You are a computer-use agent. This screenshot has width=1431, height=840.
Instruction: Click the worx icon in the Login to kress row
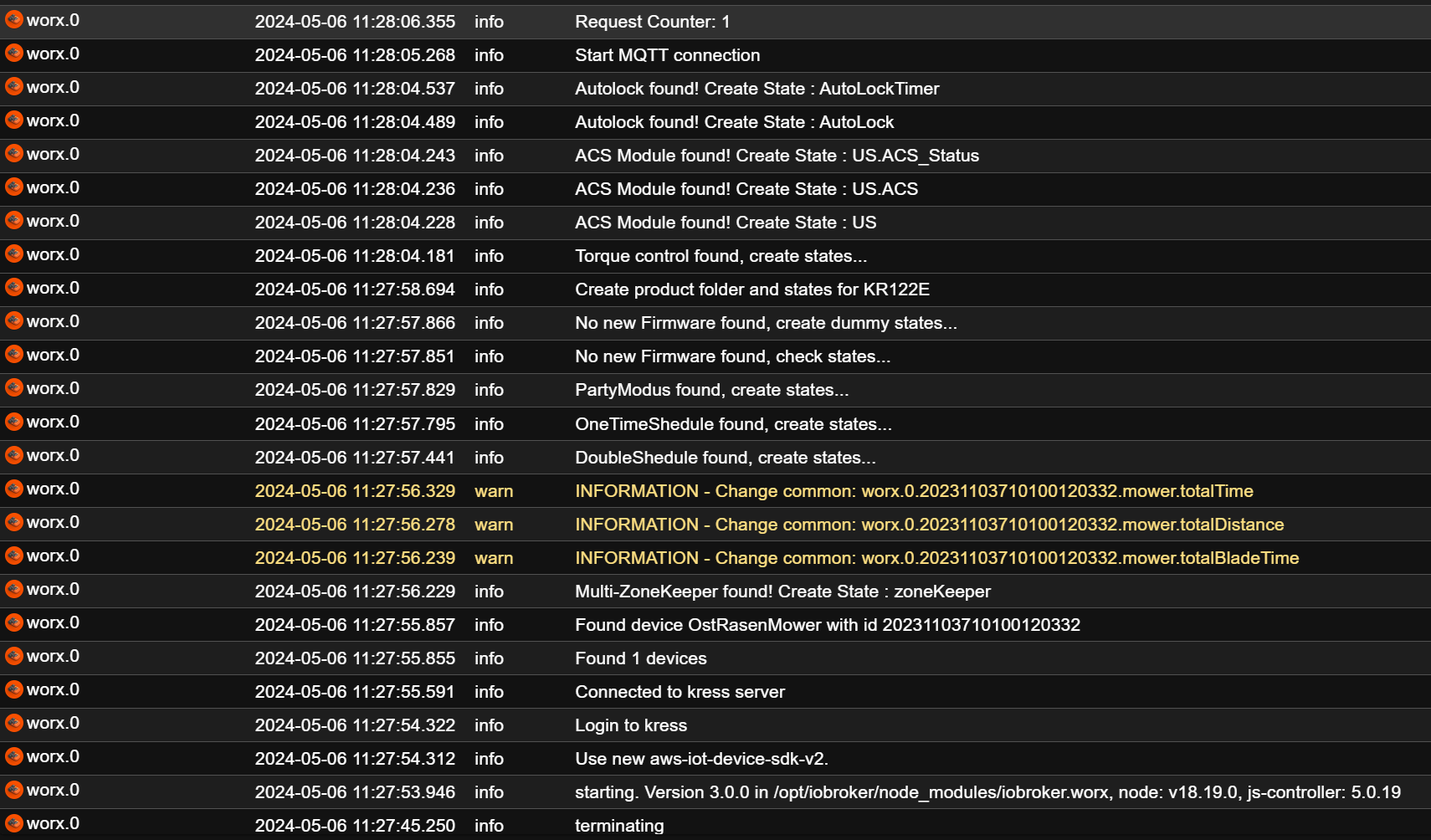click(x=14, y=723)
